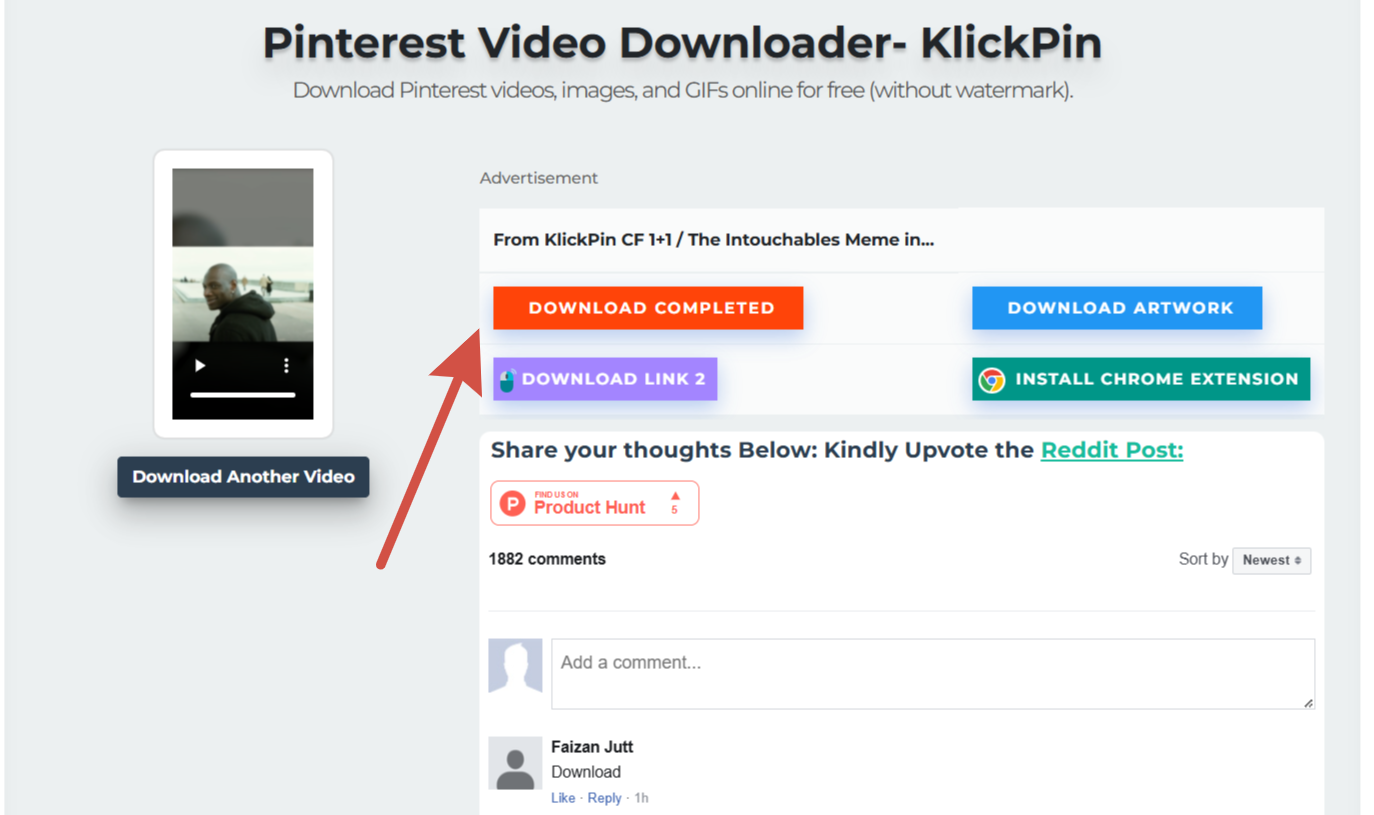Click the 'Pinterest Video Downloader- KlickPin' heading

point(682,43)
